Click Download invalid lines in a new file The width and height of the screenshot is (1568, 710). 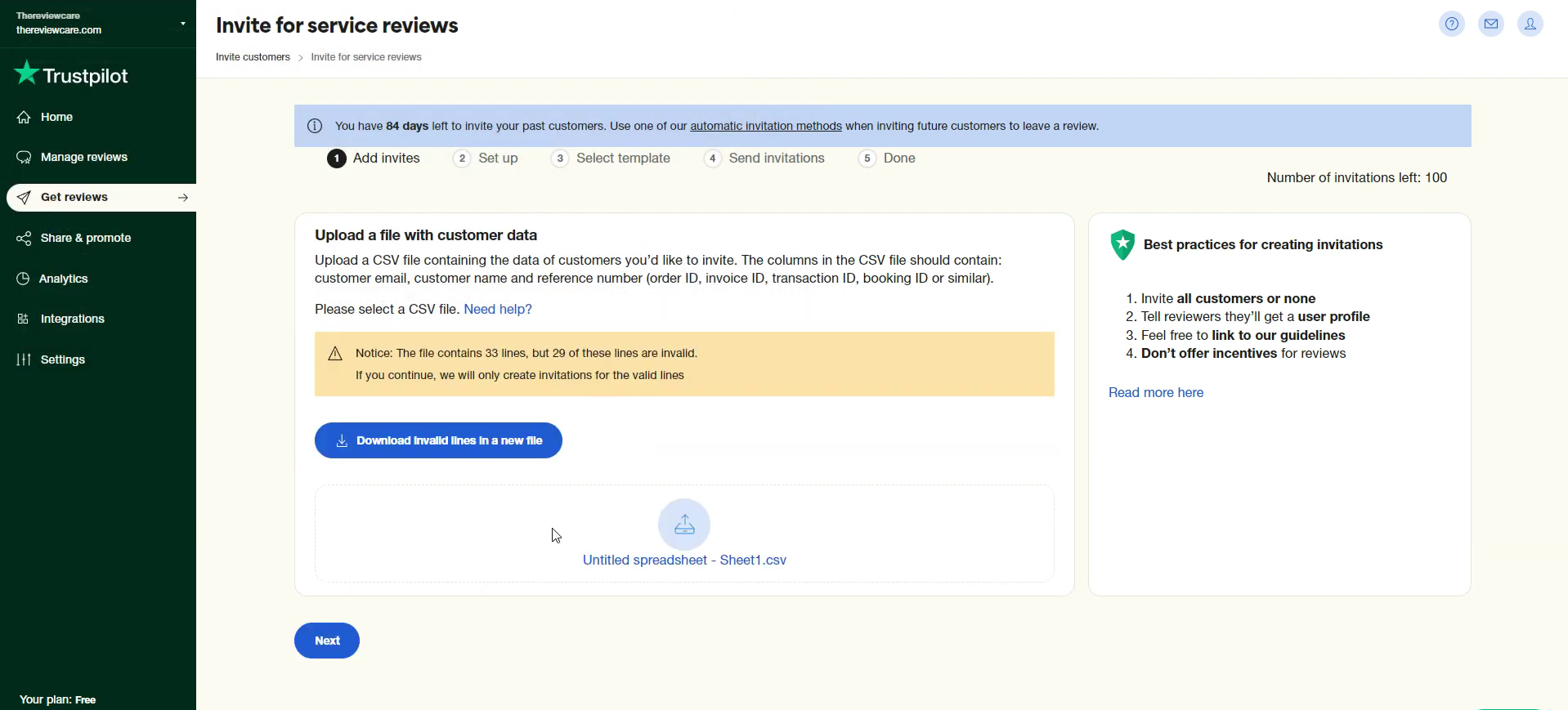[x=438, y=440]
